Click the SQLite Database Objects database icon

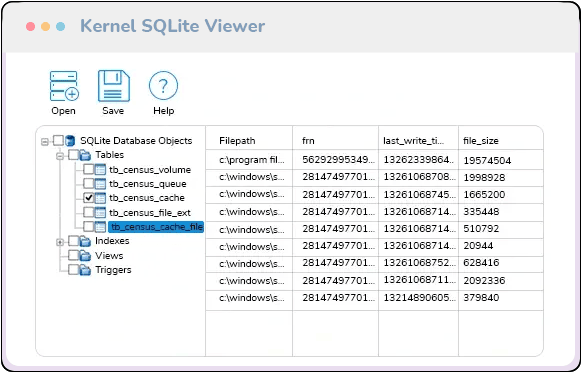coord(70,141)
